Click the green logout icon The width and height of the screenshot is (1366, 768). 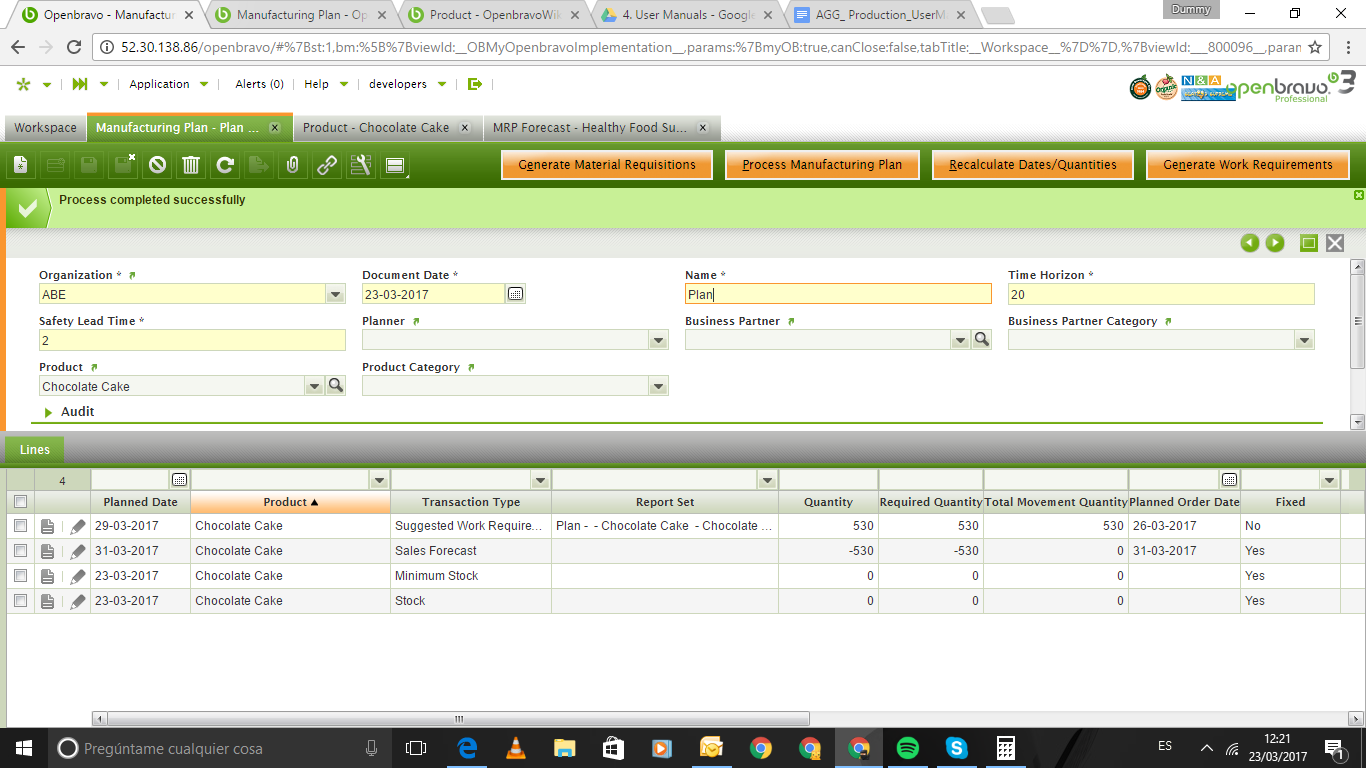coord(475,84)
